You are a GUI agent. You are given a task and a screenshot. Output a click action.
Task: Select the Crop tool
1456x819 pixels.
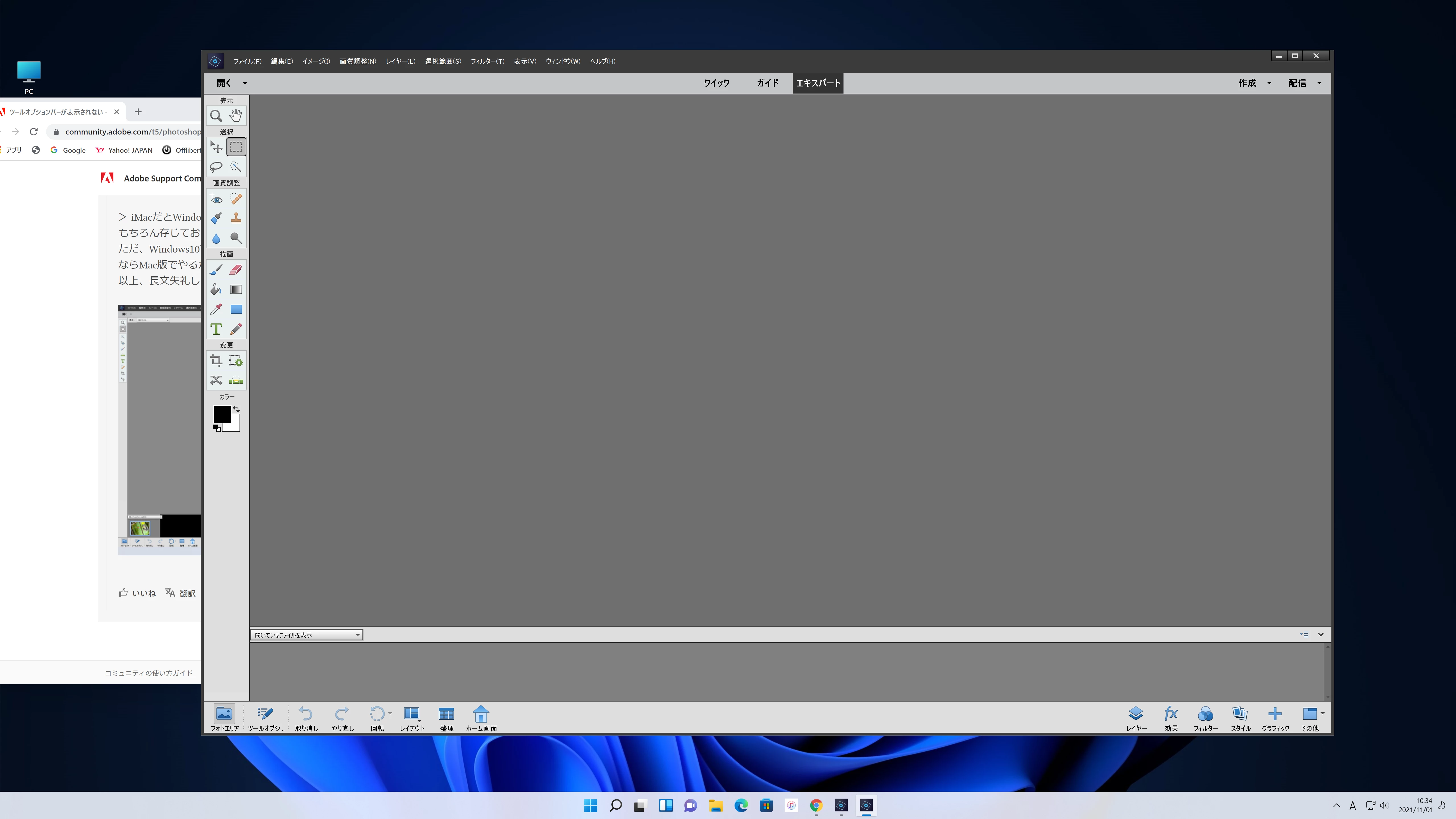pyautogui.click(x=216, y=360)
